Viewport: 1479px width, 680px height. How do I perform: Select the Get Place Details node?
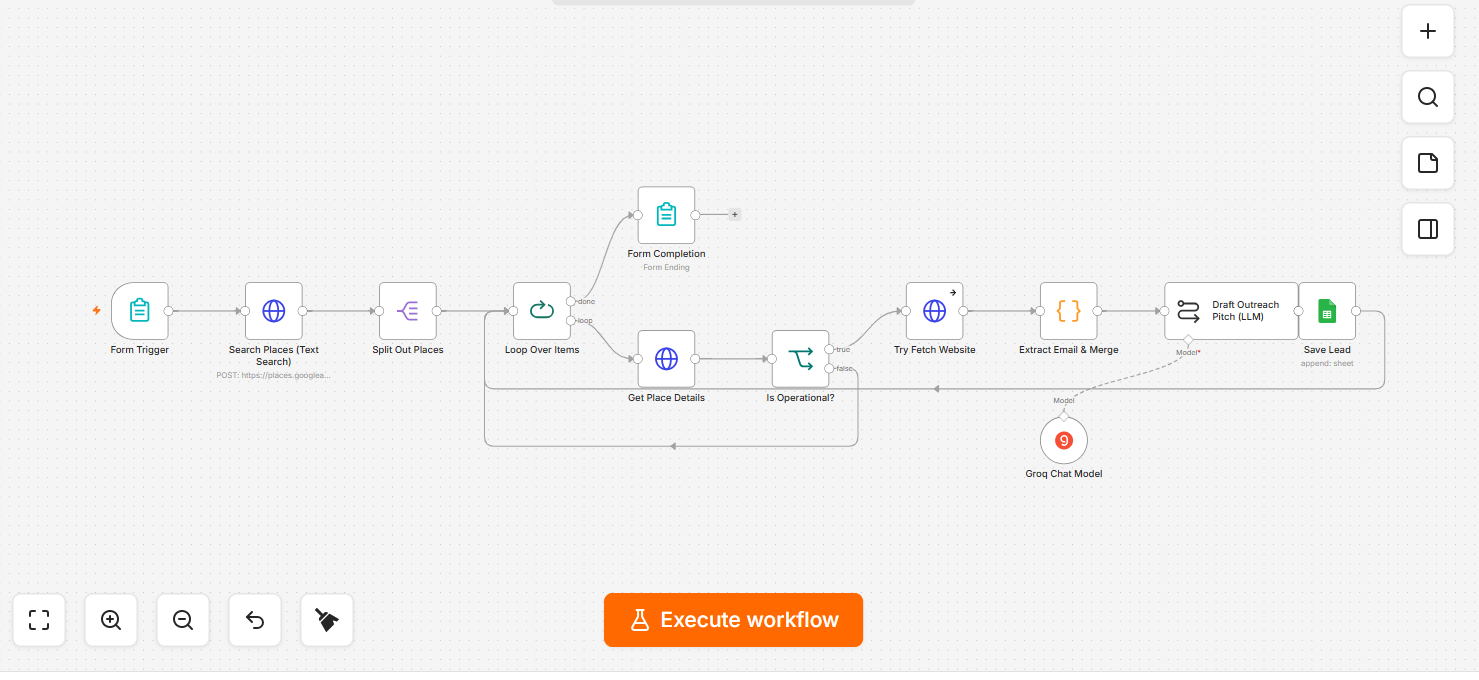coord(666,358)
